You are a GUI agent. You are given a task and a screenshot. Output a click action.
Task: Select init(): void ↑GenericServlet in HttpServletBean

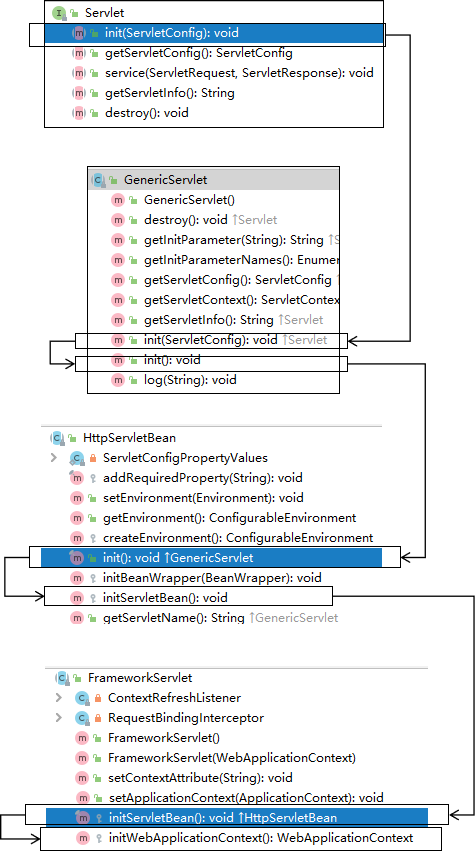coord(211,558)
